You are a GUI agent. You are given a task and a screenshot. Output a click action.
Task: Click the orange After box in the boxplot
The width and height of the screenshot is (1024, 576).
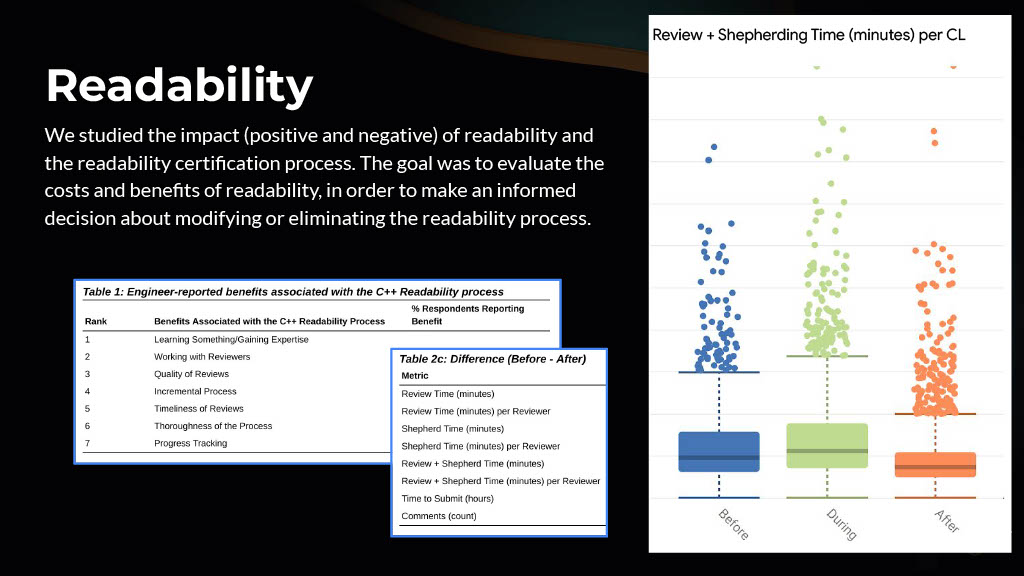935,464
